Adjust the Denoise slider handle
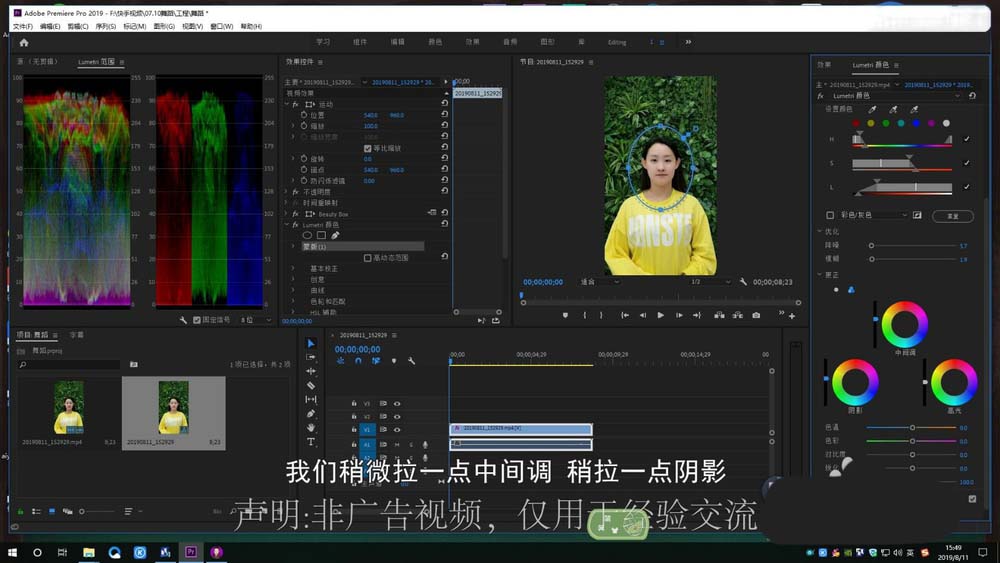The width and height of the screenshot is (1000, 563). tap(871, 245)
